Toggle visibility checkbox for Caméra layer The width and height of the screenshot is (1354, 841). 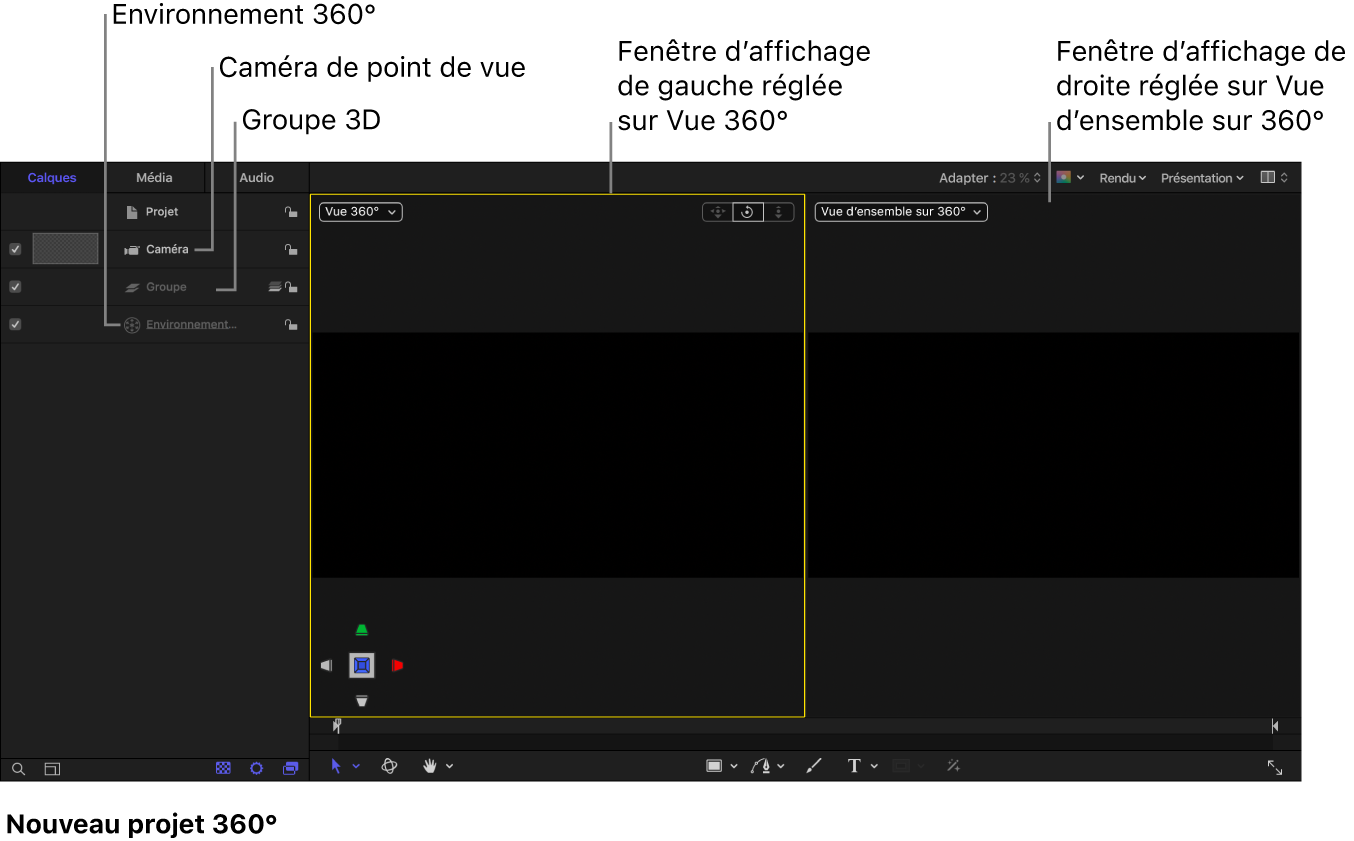point(15,249)
